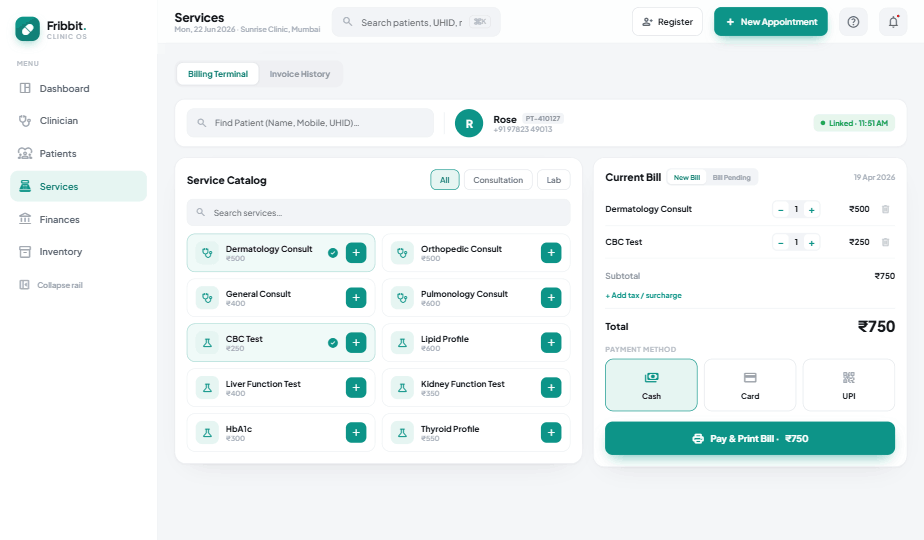This screenshot has height=540, width=924.
Task: Add Lipid Profile with plus icon
Action: click(x=551, y=343)
